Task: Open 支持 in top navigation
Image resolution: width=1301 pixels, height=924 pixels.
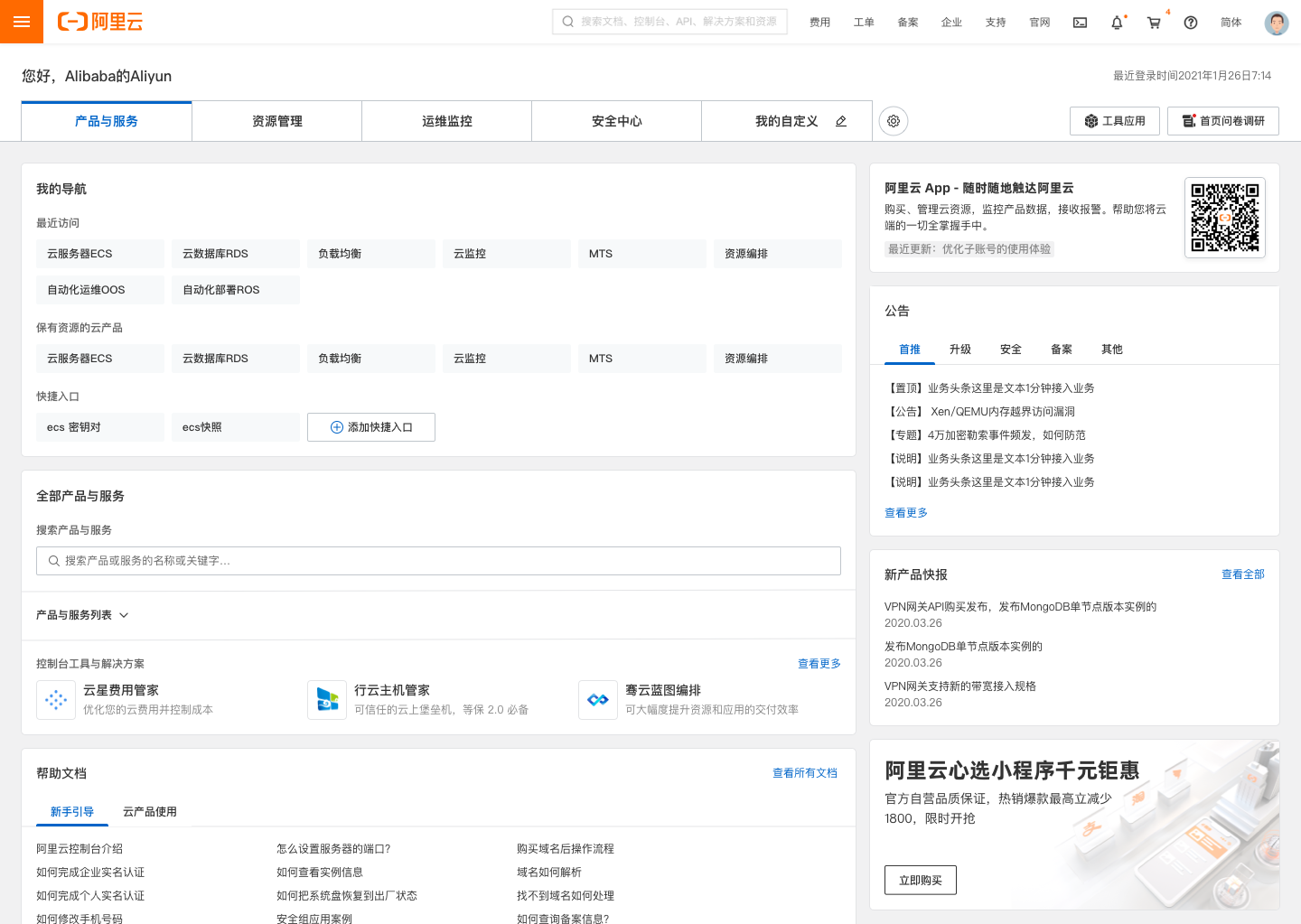Action: 996,23
